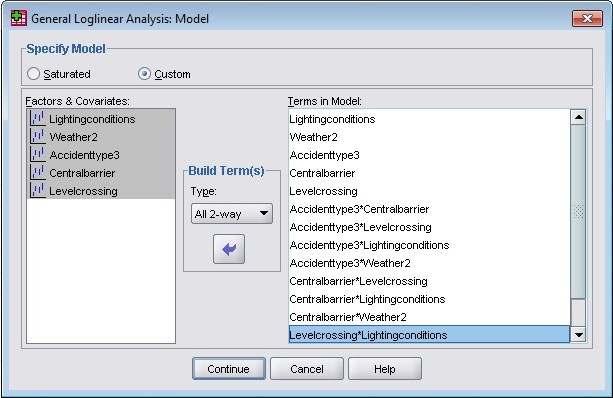Click the Weather2 variable icon in factors list
Screen dimensions: 613x398
[x=38, y=136]
